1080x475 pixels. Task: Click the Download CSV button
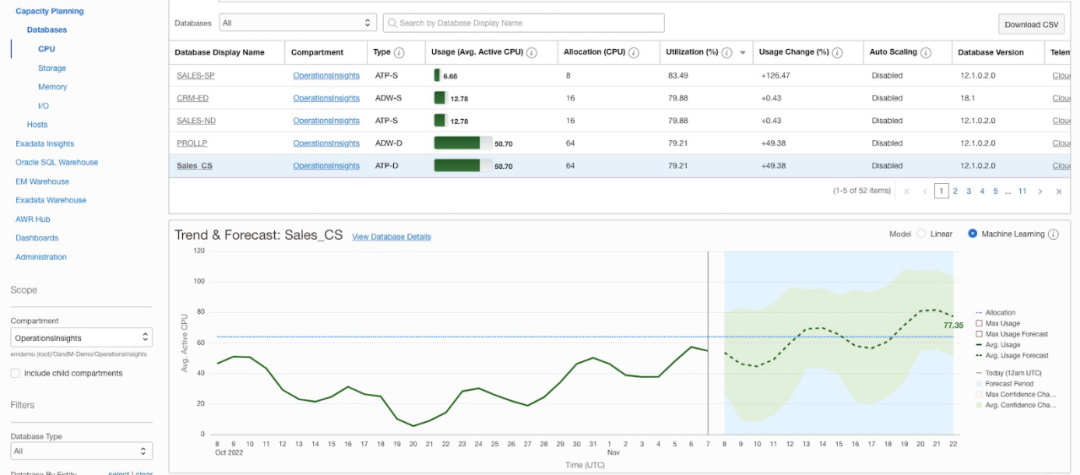[1031, 25]
